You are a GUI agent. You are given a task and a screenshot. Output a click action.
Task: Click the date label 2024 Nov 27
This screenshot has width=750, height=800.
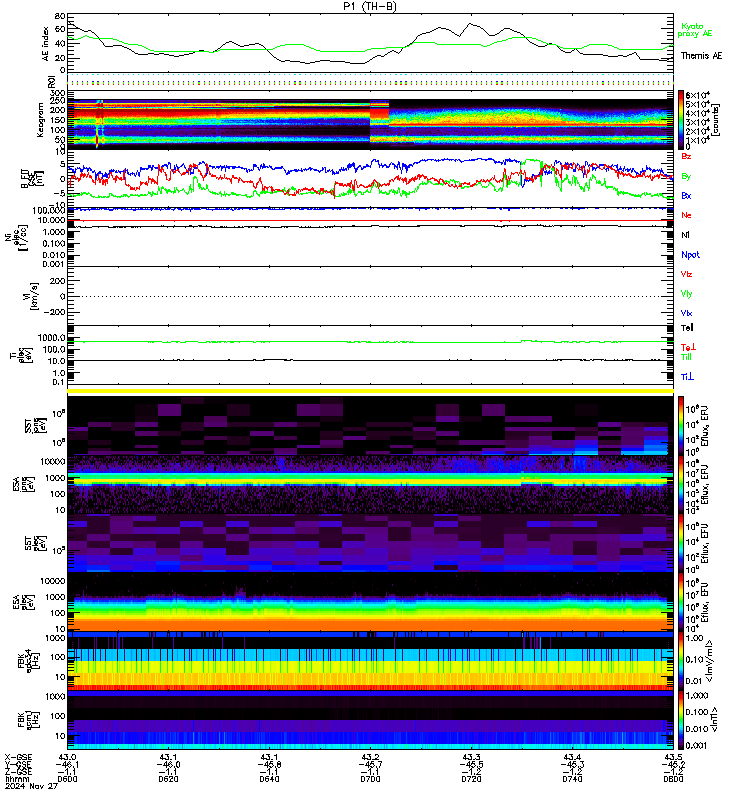tap(32, 786)
